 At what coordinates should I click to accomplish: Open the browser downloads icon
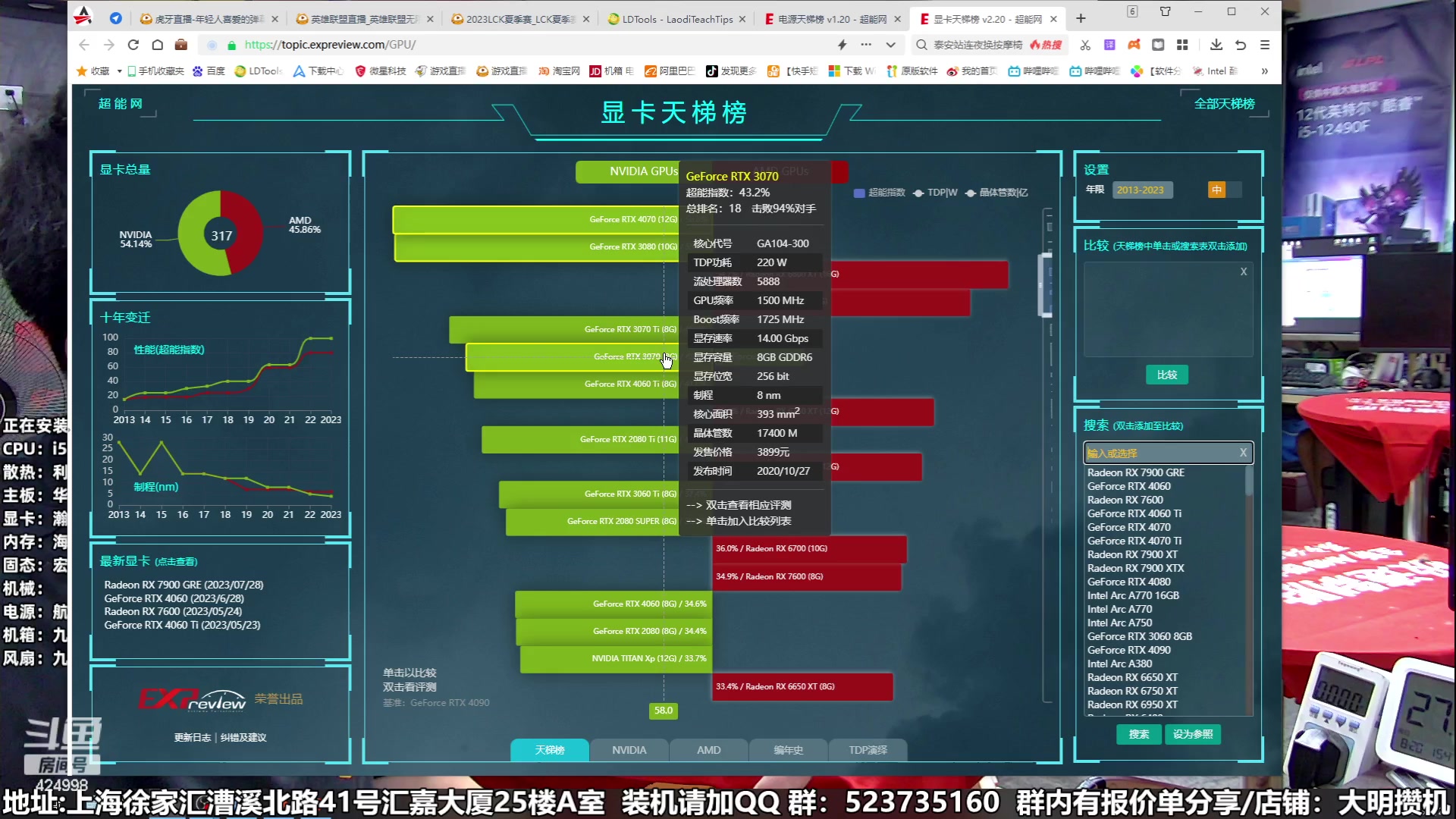[1216, 45]
